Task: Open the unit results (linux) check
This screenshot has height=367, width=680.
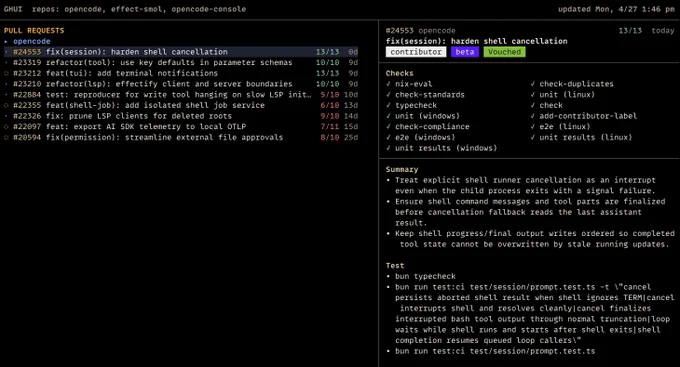Action: (581, 137)
